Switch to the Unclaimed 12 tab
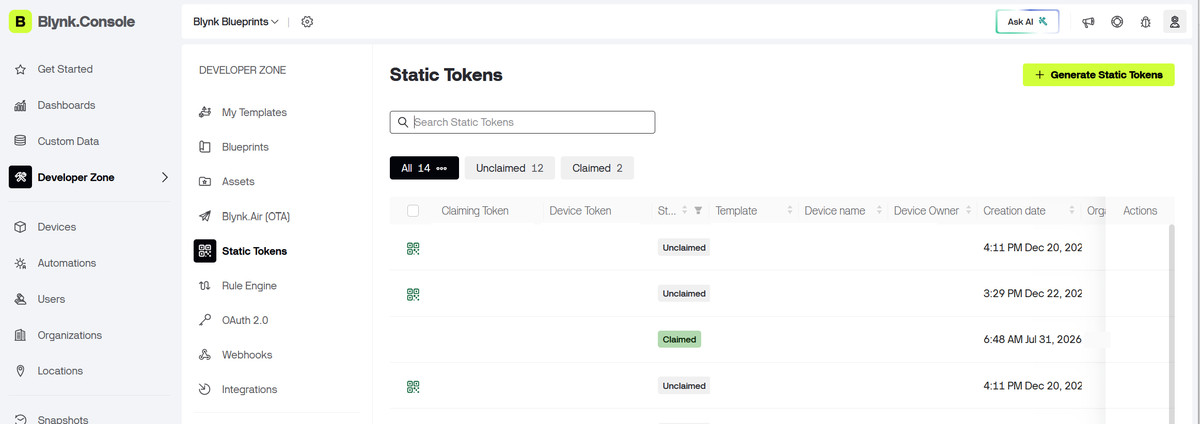The image size is (1200, 424). [510, 168]
